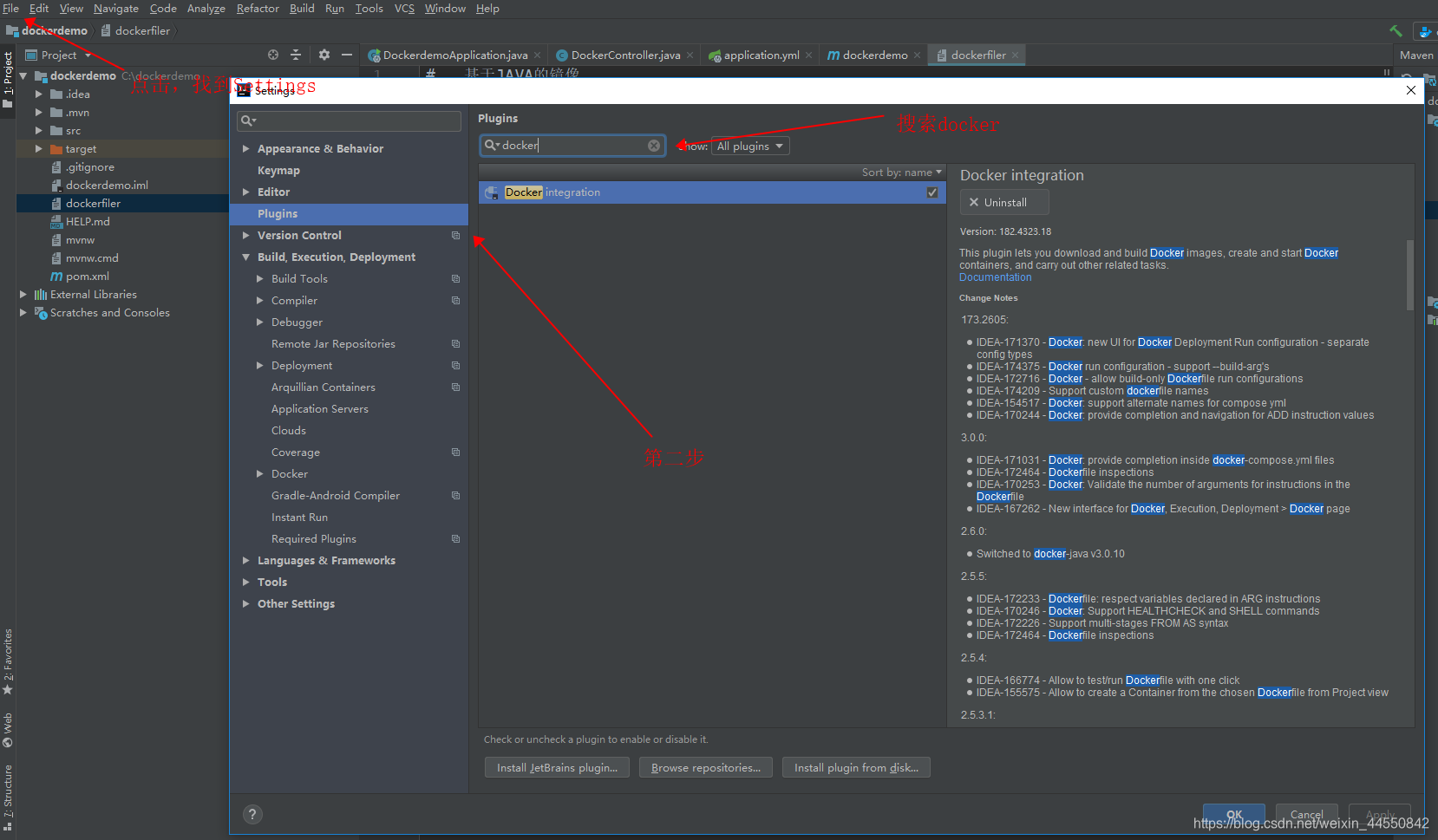Click the per-project icon next to Compiler
Image resolution: width=1438 pixels, height=840 pixels.
tap(455, 300)
